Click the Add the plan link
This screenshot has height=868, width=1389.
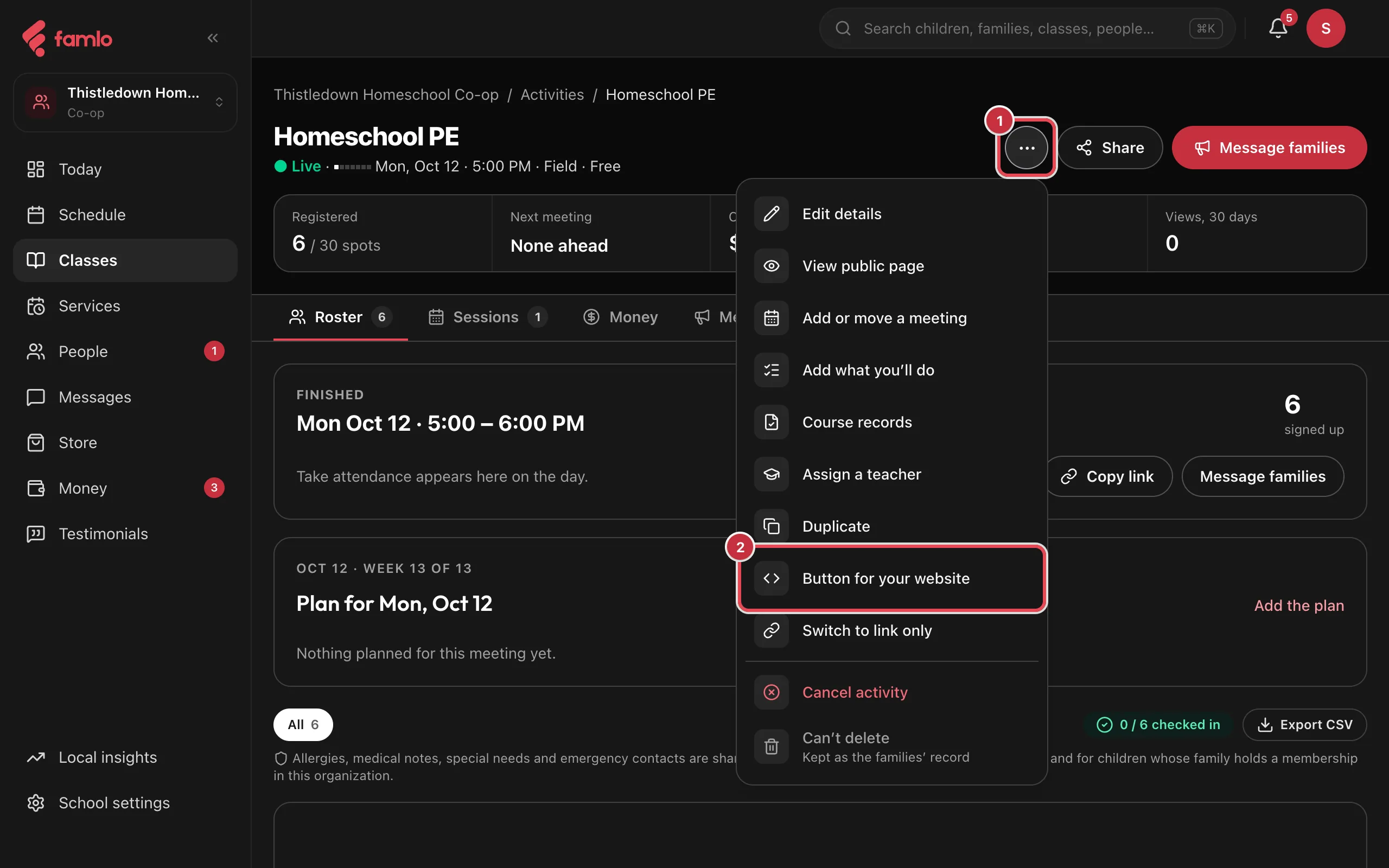pos(1299,605)
